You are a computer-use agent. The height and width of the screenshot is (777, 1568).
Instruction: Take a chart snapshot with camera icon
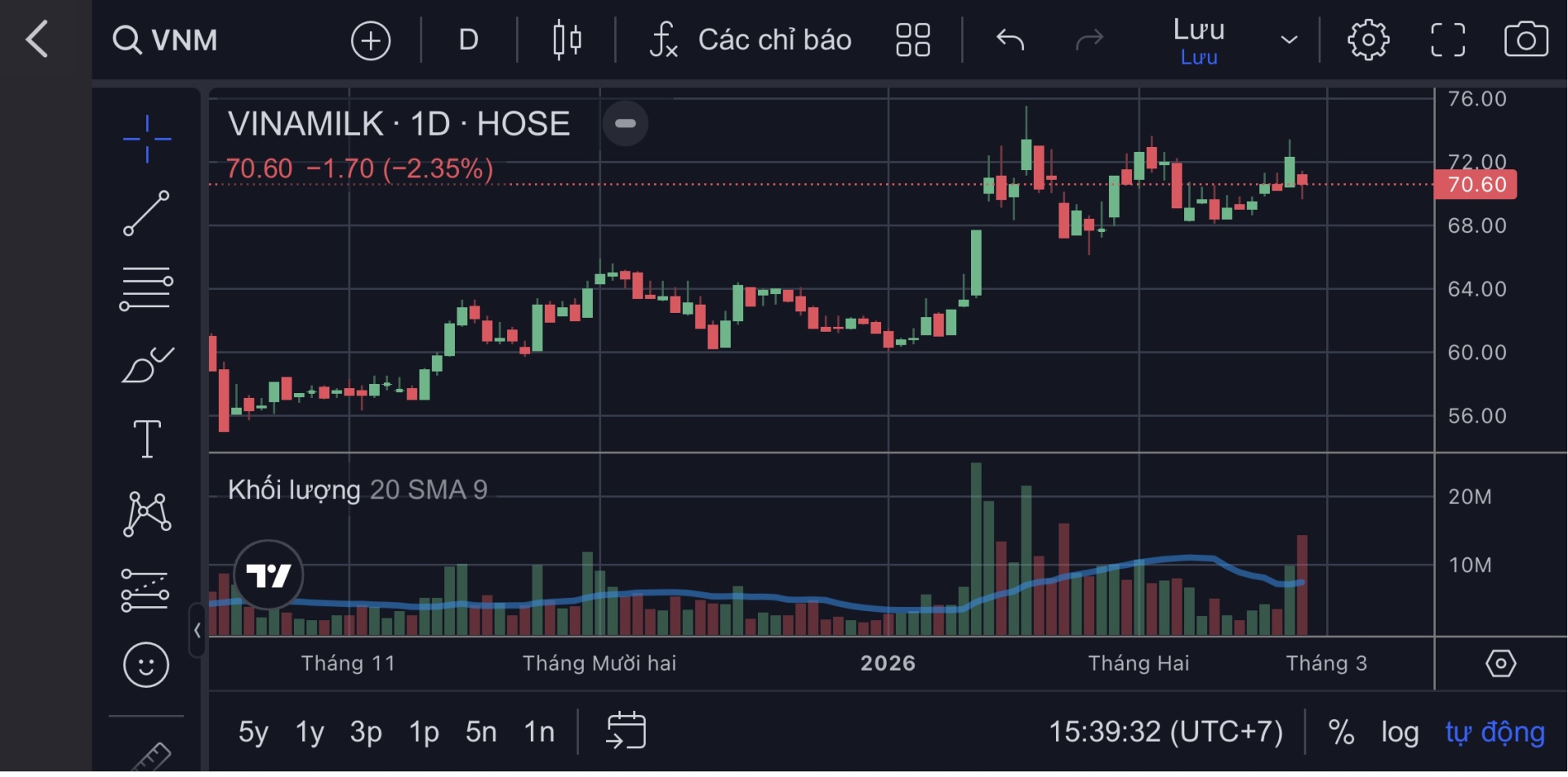(1526, 39)
